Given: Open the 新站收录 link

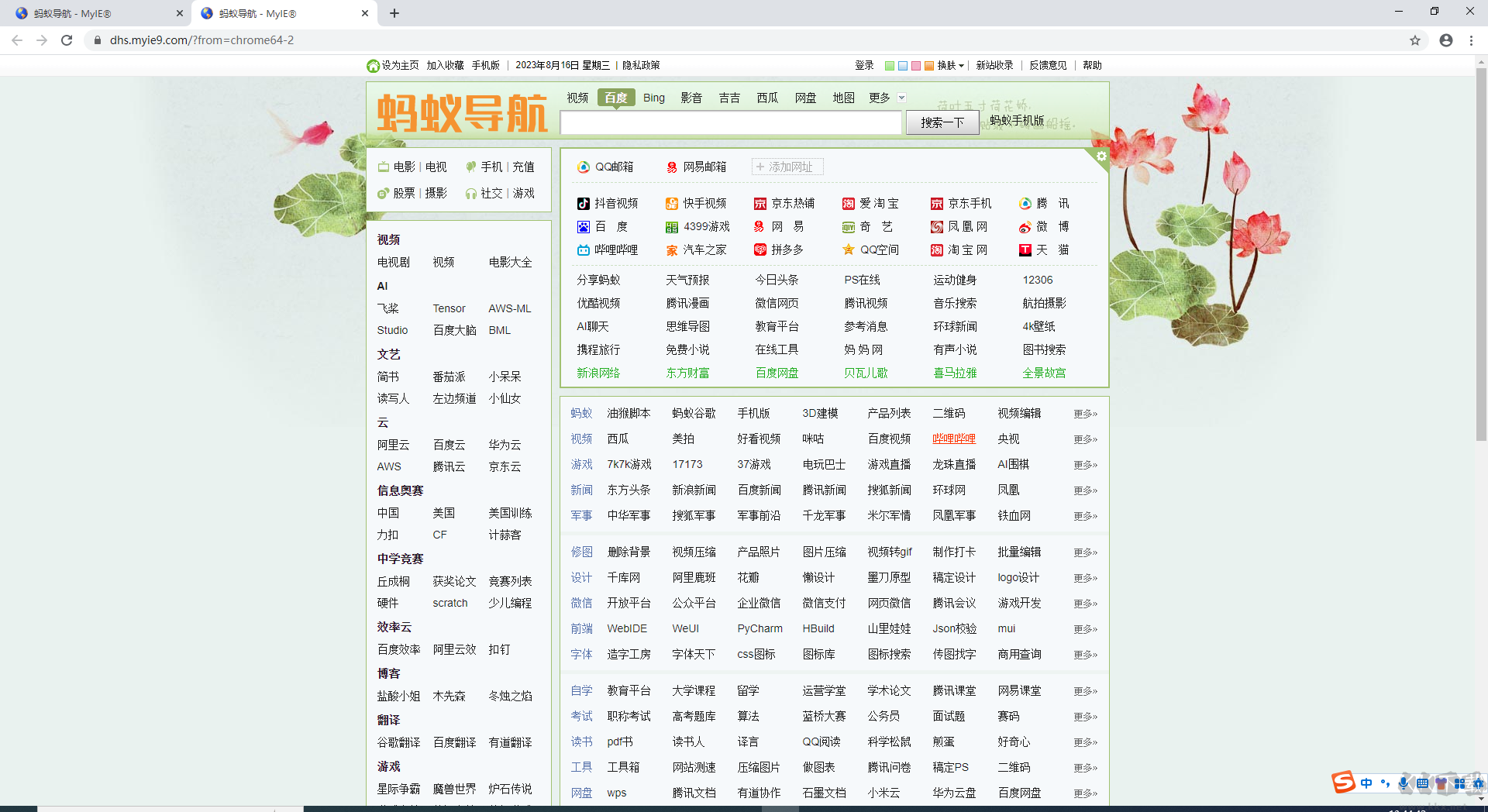Looking at the screenshot, I should pyautogui.click(x=994, y=65).
